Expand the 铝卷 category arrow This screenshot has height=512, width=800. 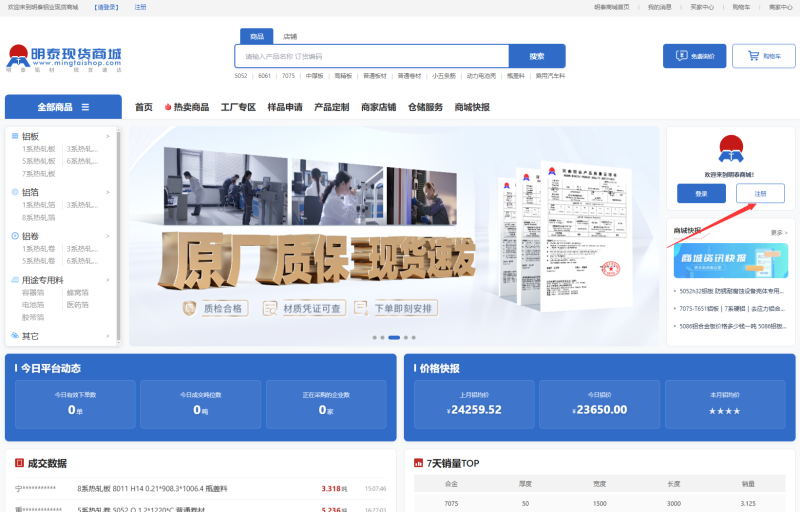tap(108, 236)
